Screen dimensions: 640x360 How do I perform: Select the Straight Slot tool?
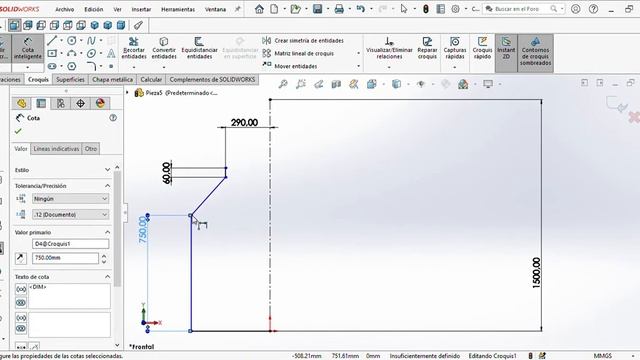click(52, 66)
